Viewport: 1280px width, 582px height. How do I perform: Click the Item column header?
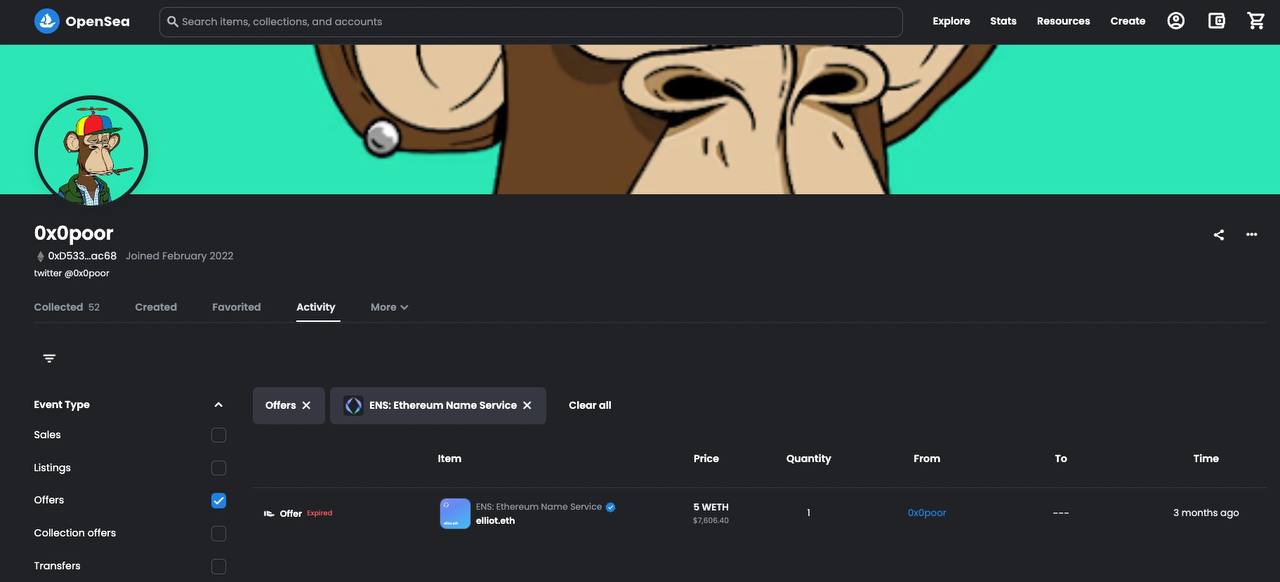[x=450, y=458]
